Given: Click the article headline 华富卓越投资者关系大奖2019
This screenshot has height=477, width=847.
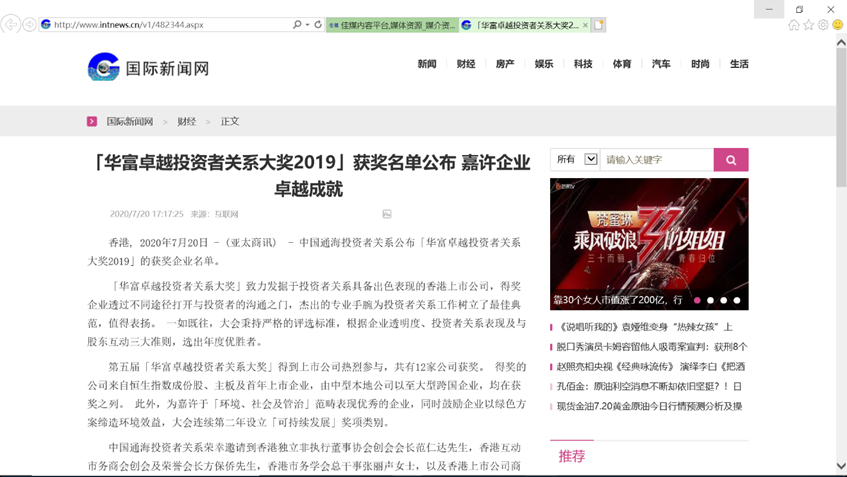Looking at the screenshot, I should coord(308,176).
